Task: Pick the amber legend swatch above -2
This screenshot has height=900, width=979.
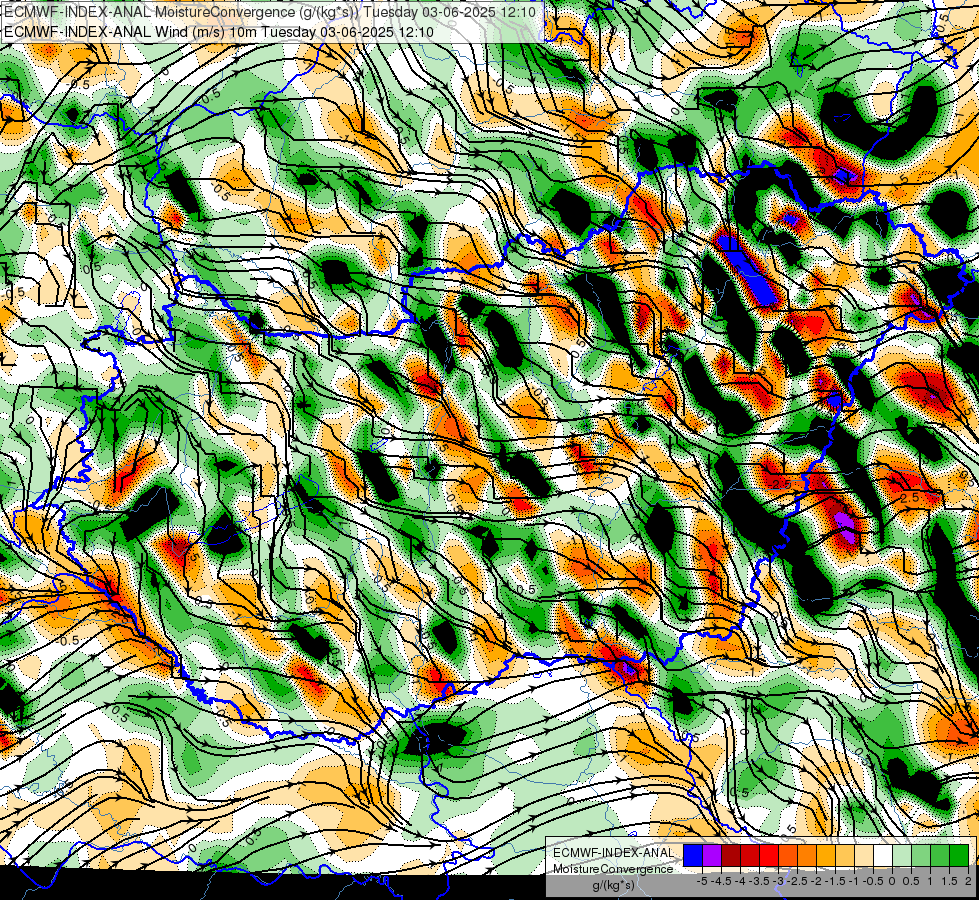Action: (825, 855)
